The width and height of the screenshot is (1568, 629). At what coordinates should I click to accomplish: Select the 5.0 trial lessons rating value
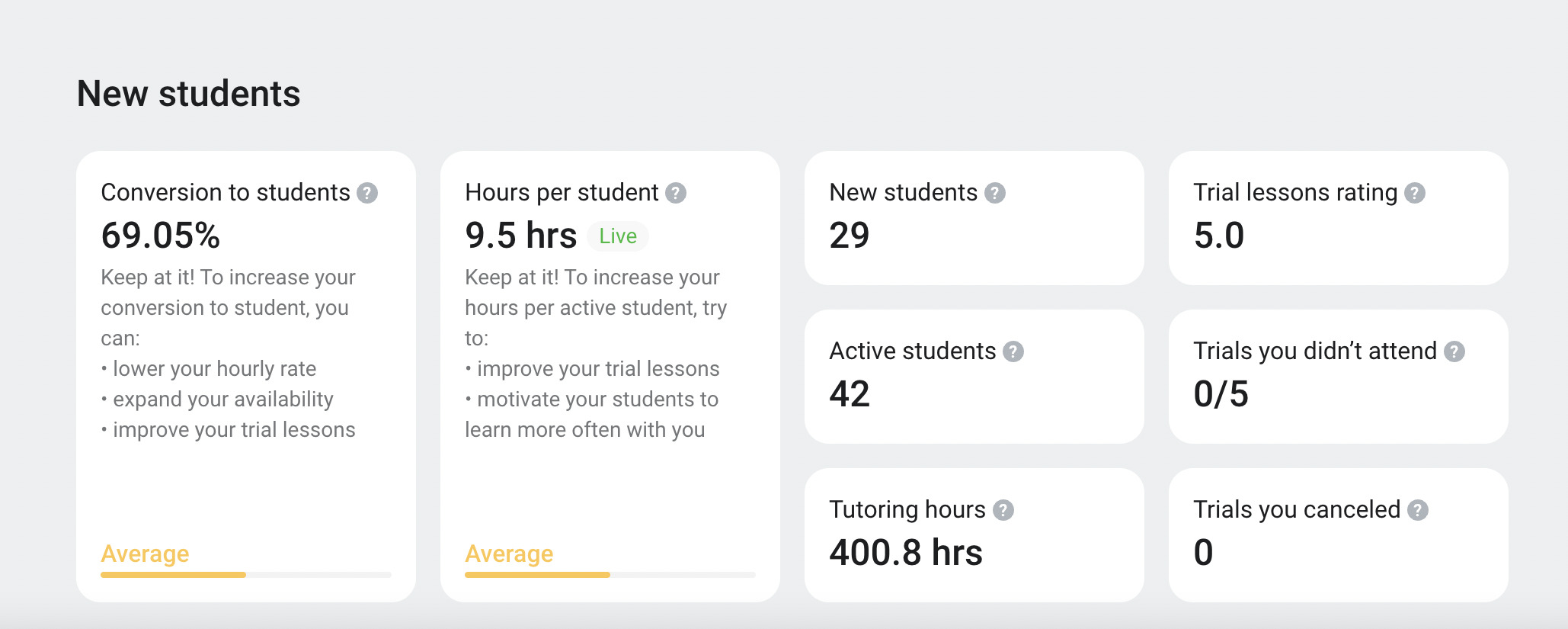point(1219,235)
